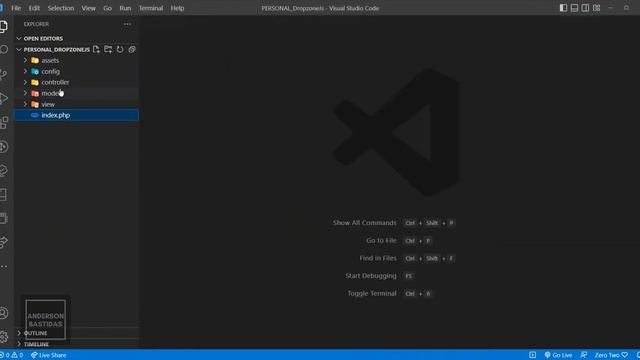Click the Zero Two theme status item
Viewport: 640px width, 360px height.
[x=611, y=355]
